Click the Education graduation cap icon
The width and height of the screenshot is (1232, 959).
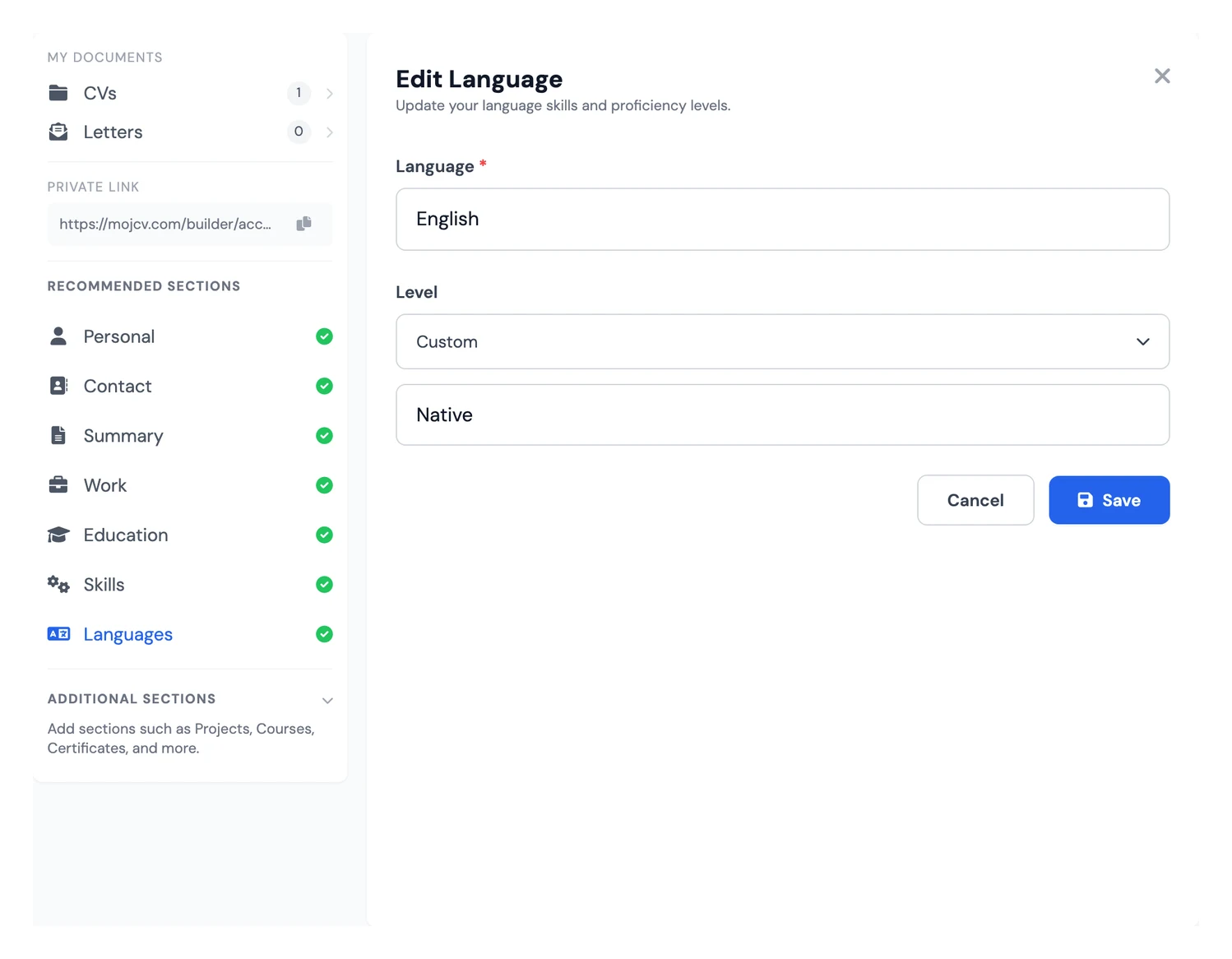click(58, 535)
